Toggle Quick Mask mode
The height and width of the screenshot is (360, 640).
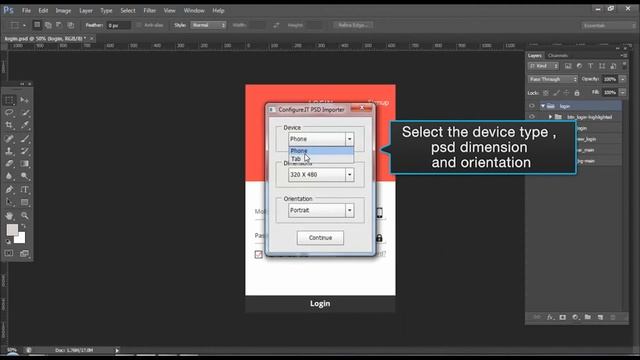pyautogui.click(x=9, y=253)
